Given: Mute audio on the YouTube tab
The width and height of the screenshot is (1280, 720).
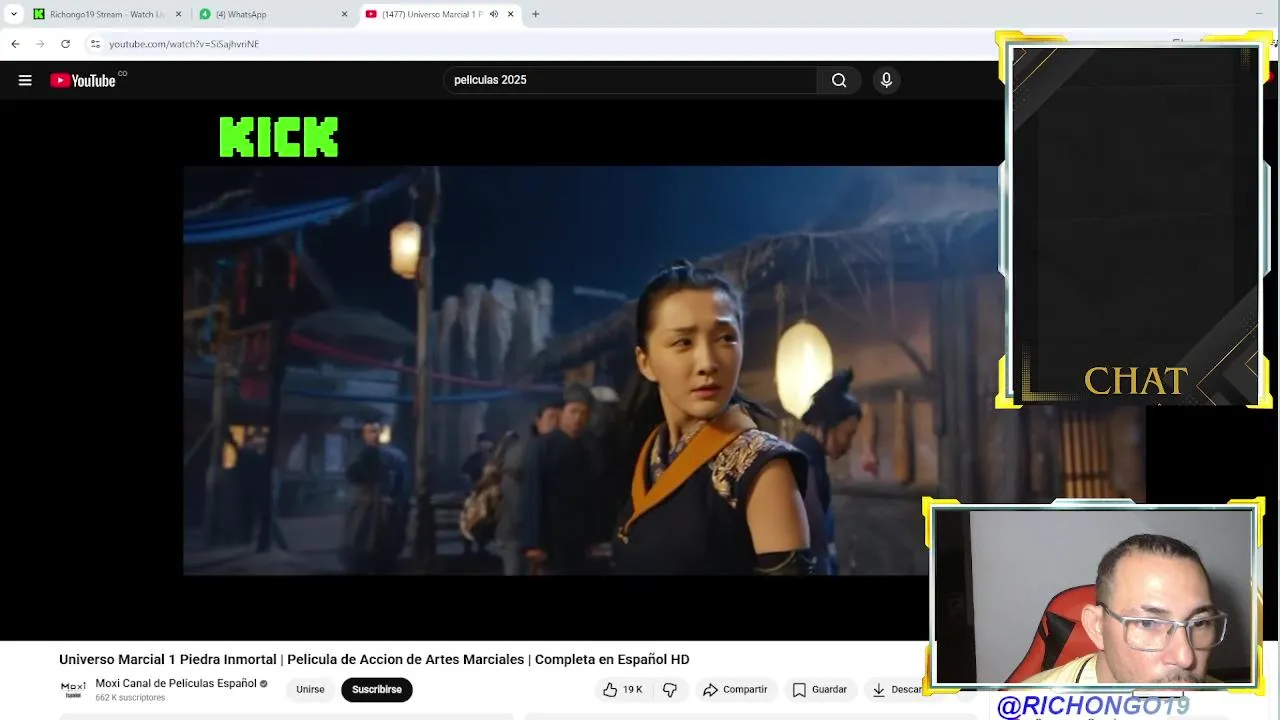Looking at the screenshot, I should point(494,14).
